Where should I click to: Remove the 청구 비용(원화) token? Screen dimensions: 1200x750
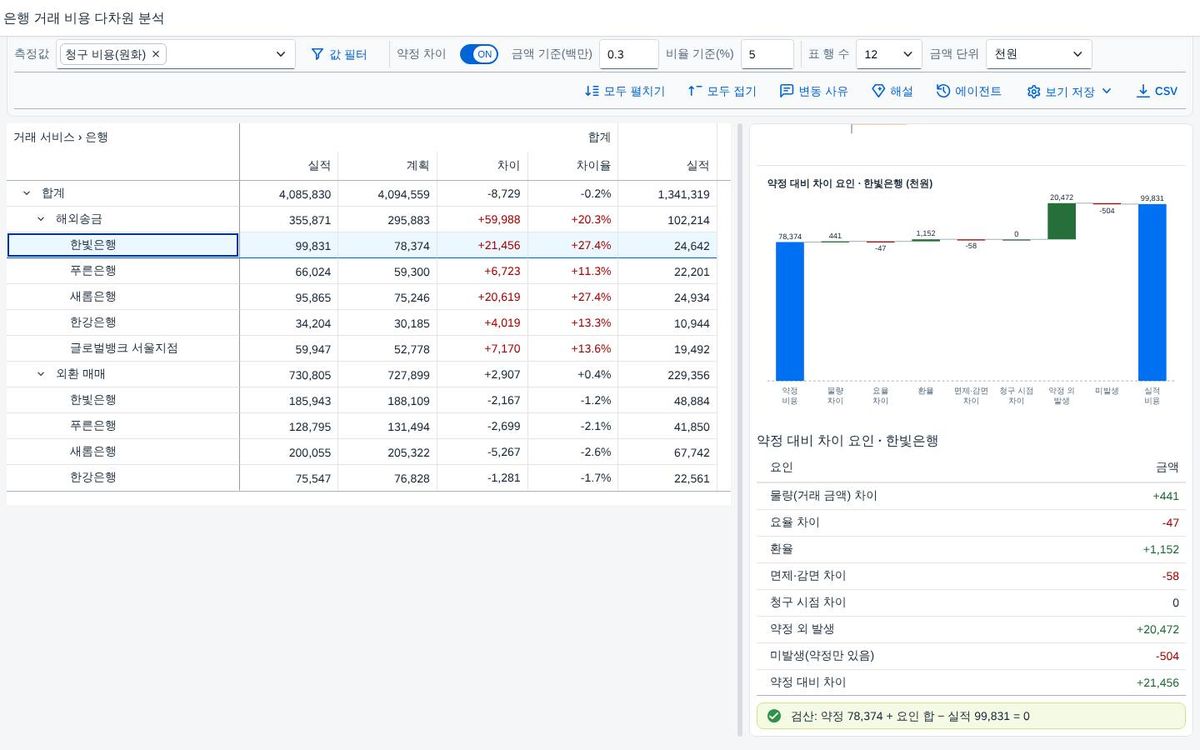(155, 54)
